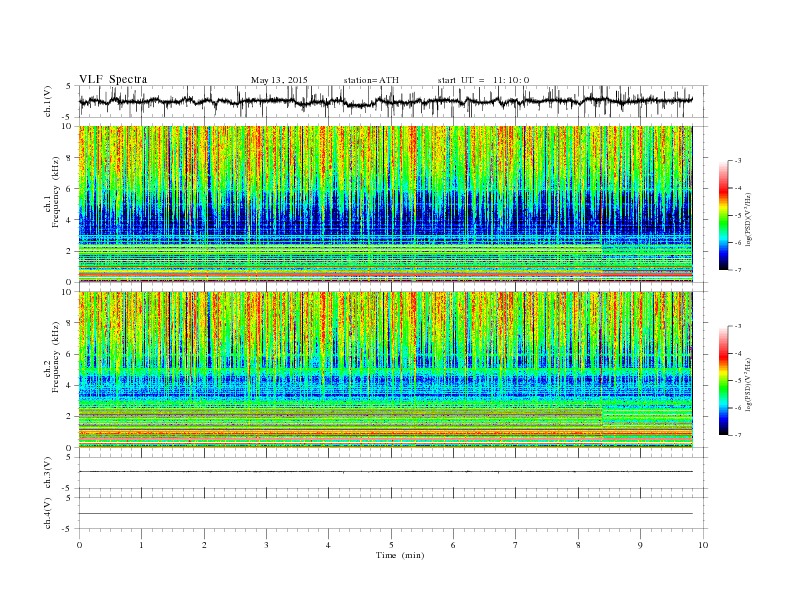
Task: Click the date "May 13, 2015"
Action: [x=279, y=80]
